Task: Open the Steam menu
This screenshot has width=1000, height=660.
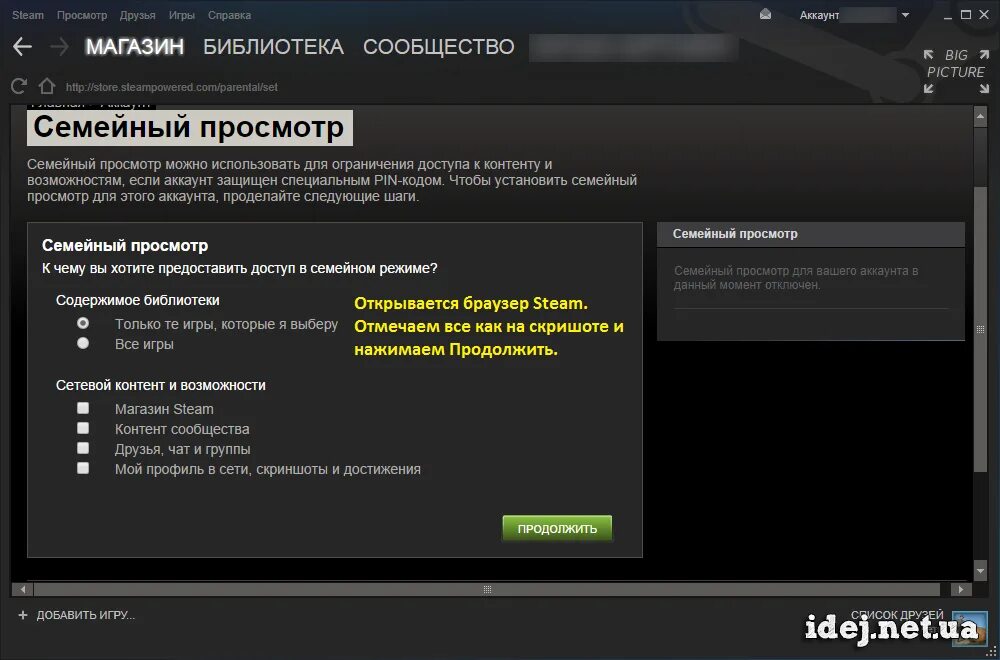Action: click(x=28, y=15)
